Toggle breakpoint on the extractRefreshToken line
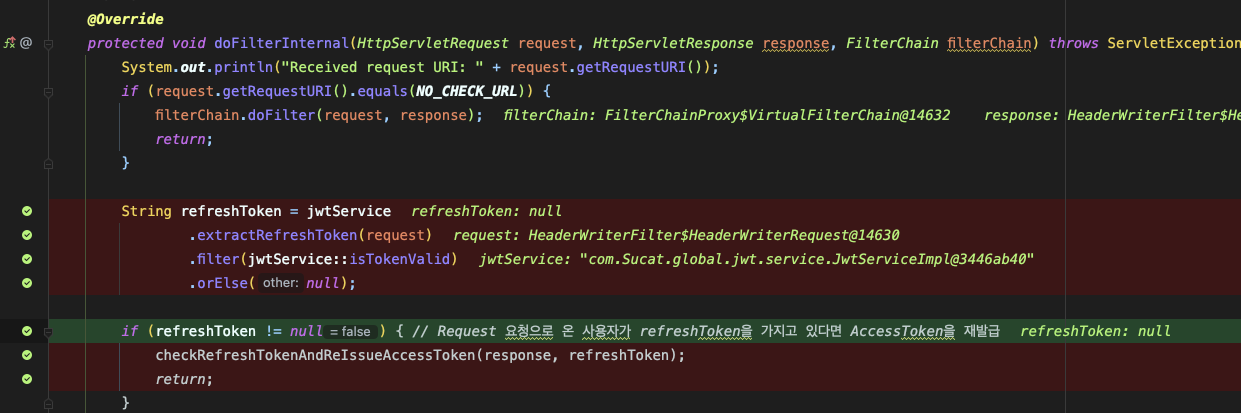1241x413 pixels. tap(27, 235)
